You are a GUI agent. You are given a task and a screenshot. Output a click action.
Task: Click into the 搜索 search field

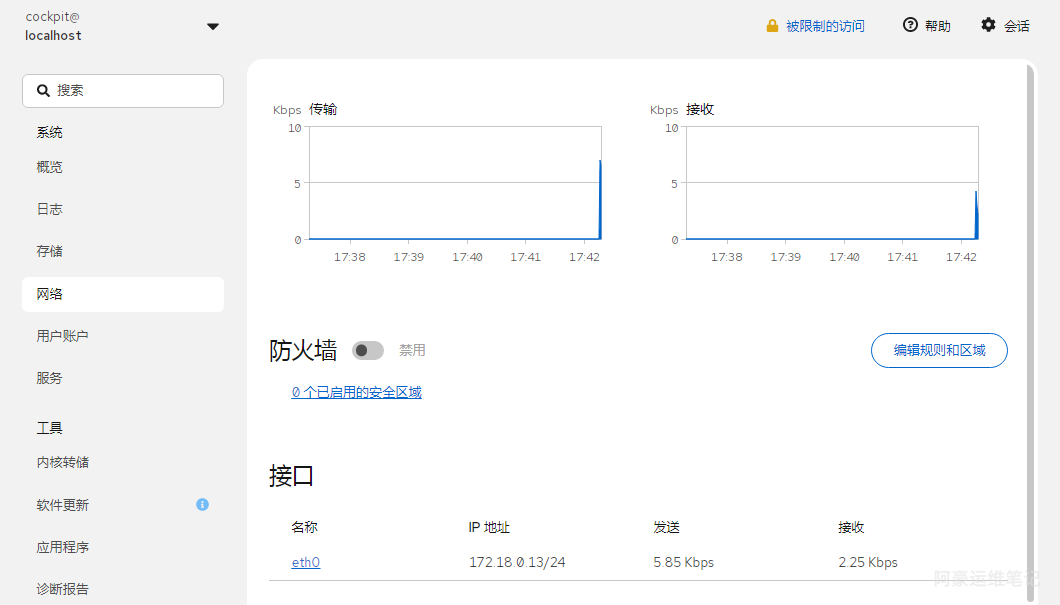pyautogui.click(x=123, y=91)
